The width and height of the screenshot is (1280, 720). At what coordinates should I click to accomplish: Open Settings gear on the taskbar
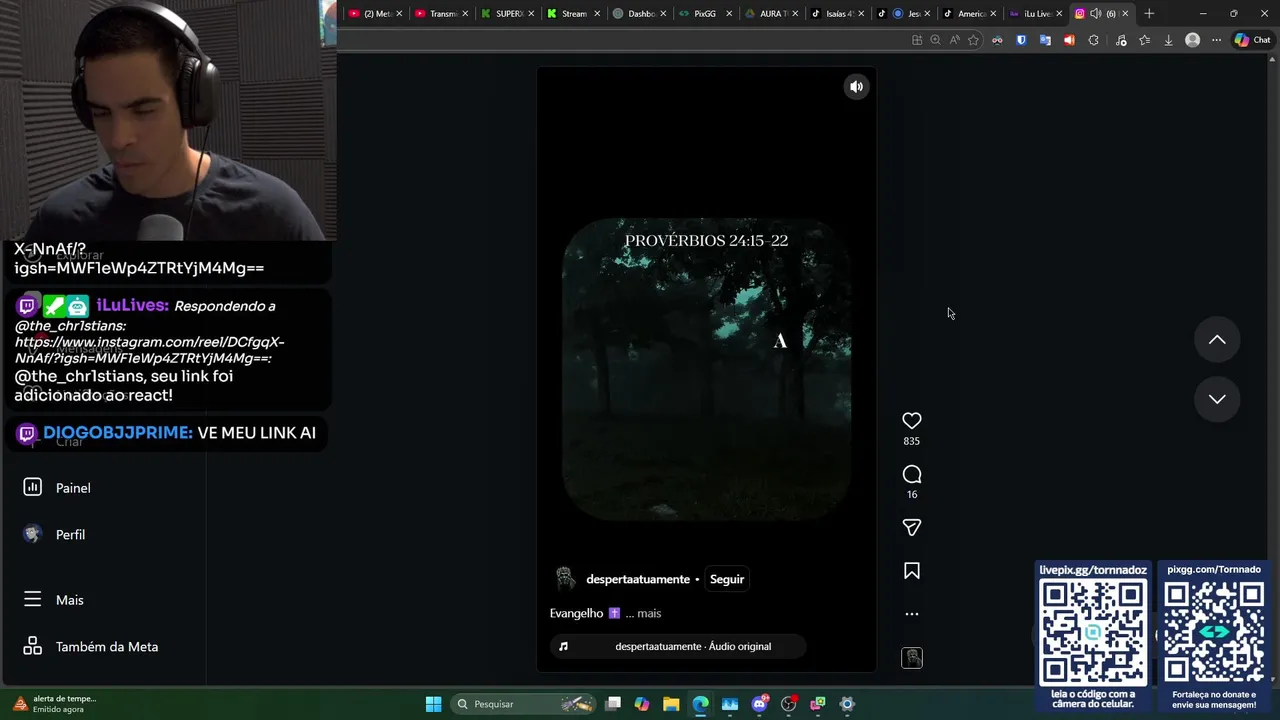847,704
